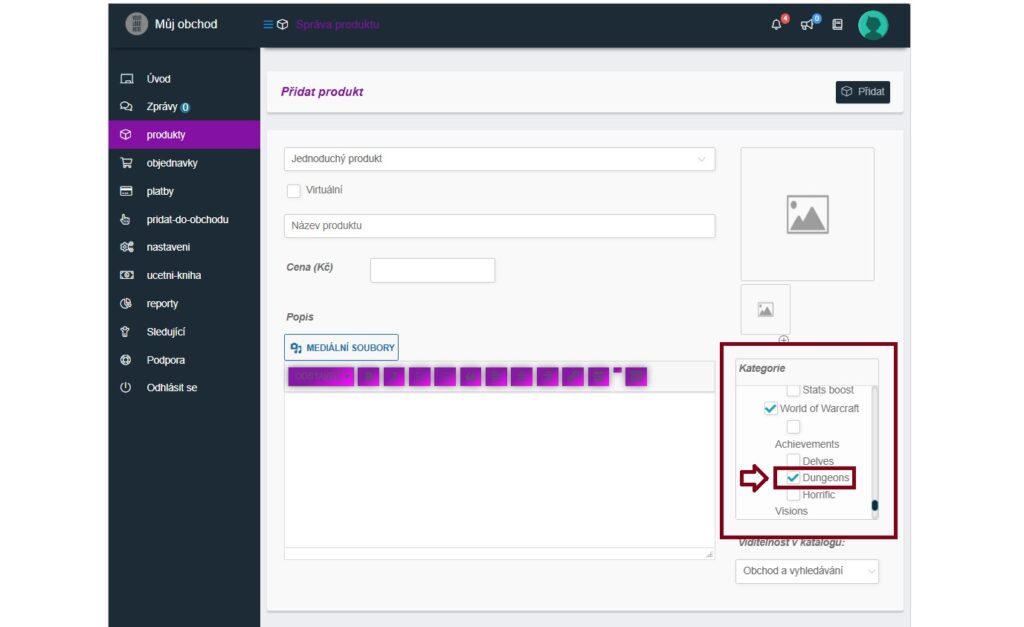Open the user profile avatar

pos(873,25)
